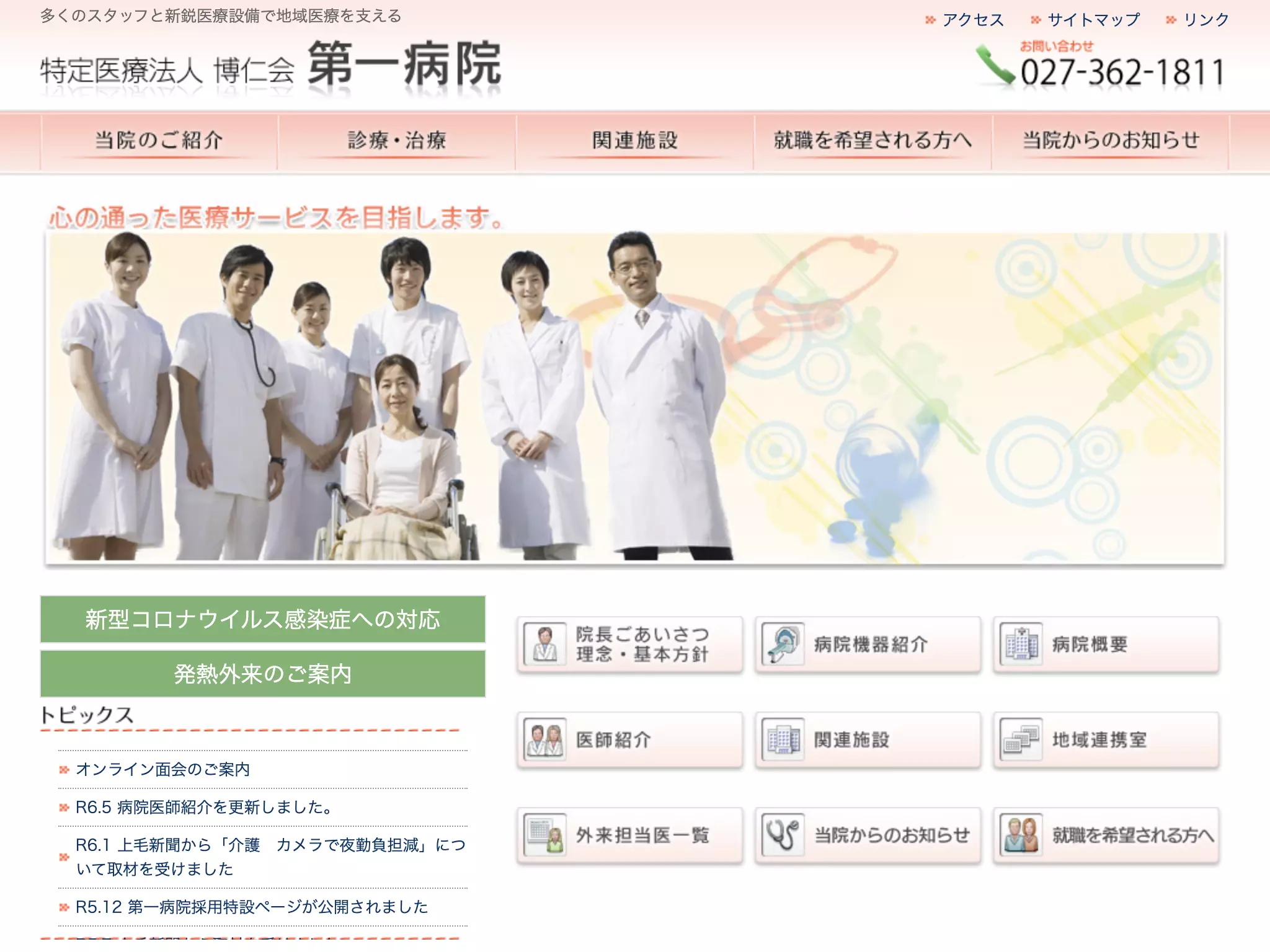Click the phone number 027-362-1811
The image size is (1270, 952).
point(1123,73)
